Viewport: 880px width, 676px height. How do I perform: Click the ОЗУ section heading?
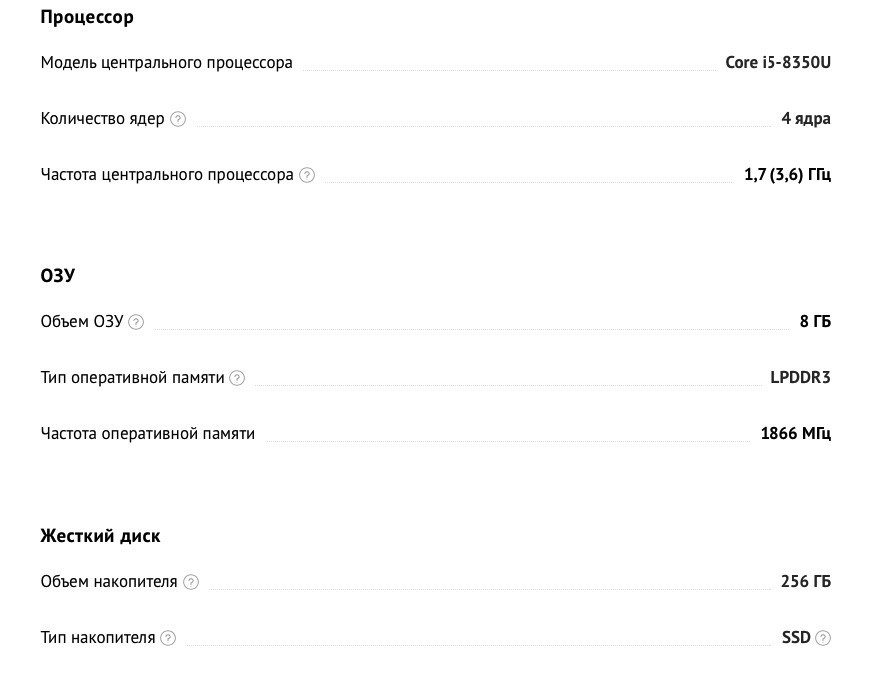(58, 275)
